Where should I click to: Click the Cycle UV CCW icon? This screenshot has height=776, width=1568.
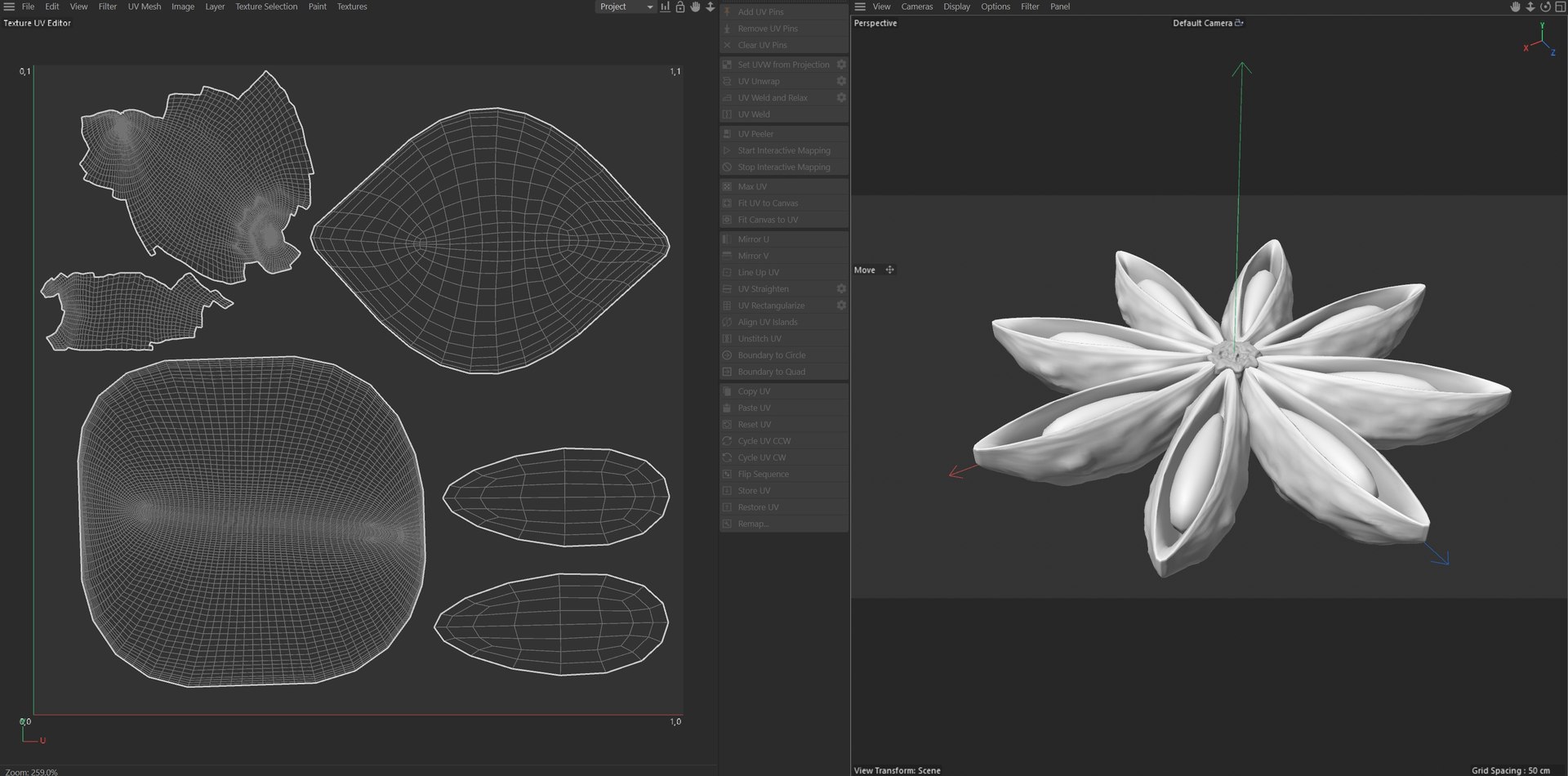pyautogui.click(x=727, y=441)
